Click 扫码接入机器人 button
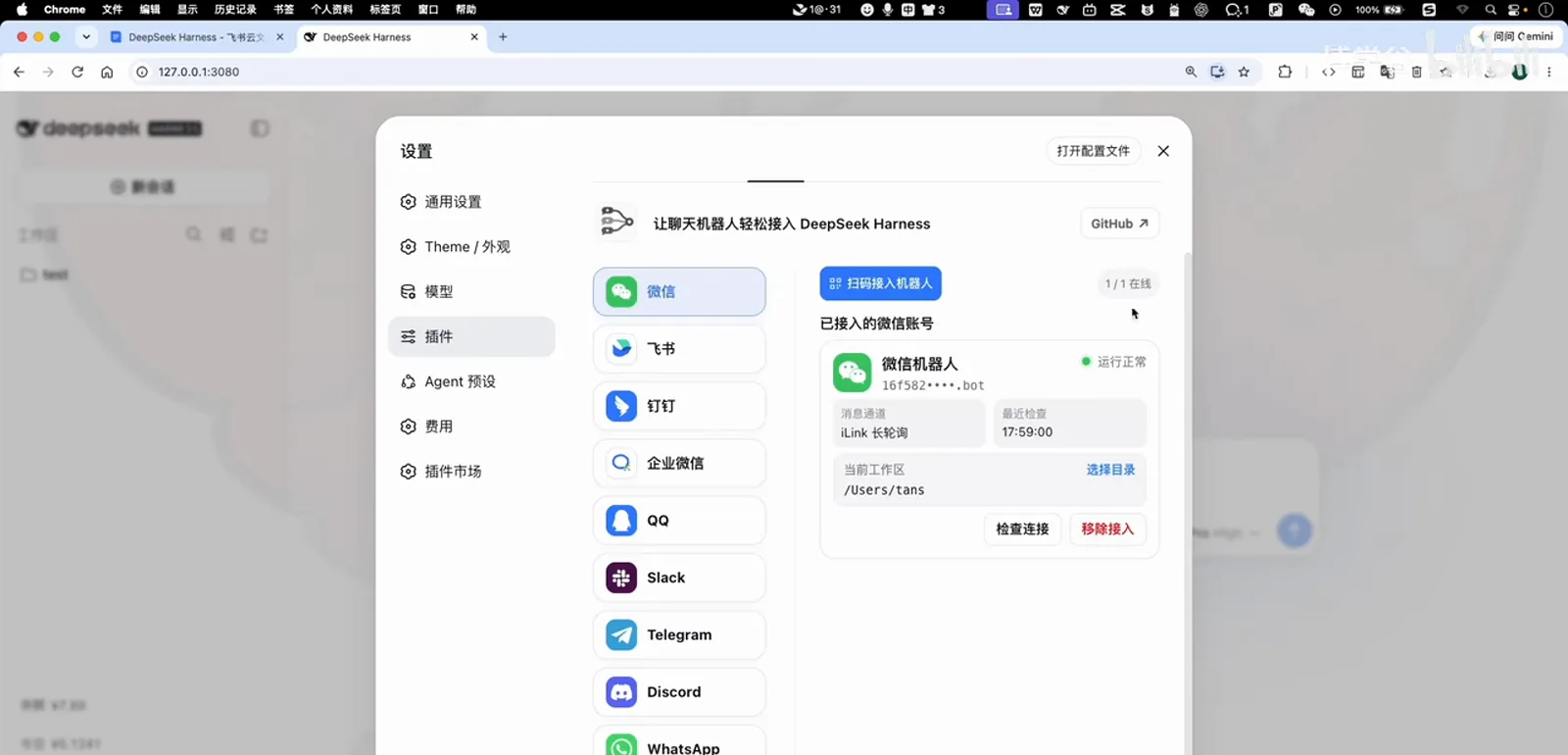1568x755 pixels. (x=880, y=283)
